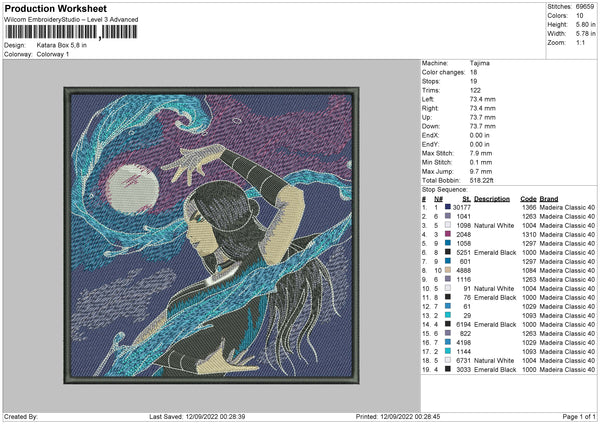Screen dimensions: 600x424
Task: Click the barcode under the worksheet title
Action: pos(71,32)
